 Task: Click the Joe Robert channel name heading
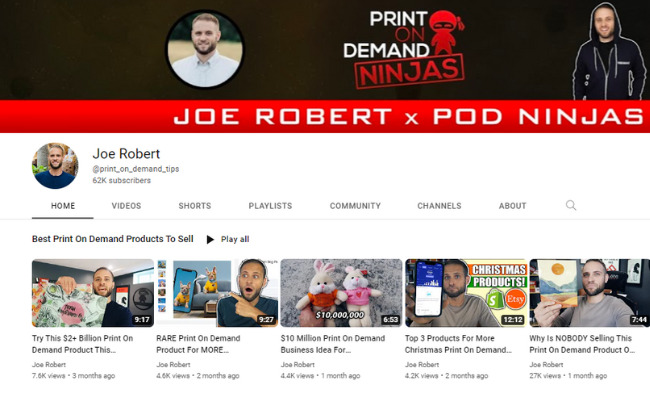point(126,154)
